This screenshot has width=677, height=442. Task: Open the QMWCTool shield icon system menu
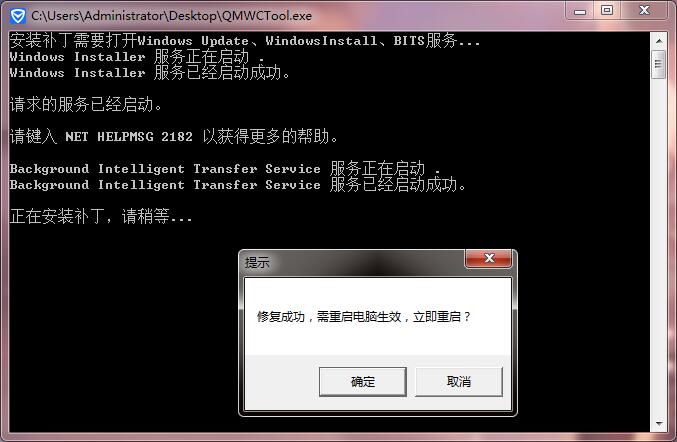point(18,16)
